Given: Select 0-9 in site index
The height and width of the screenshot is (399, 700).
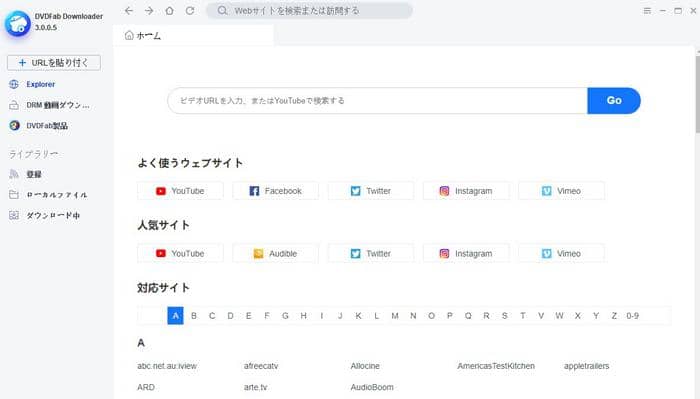Looking at the screenshot, I should pyautogui.click(x=633, y=316).
